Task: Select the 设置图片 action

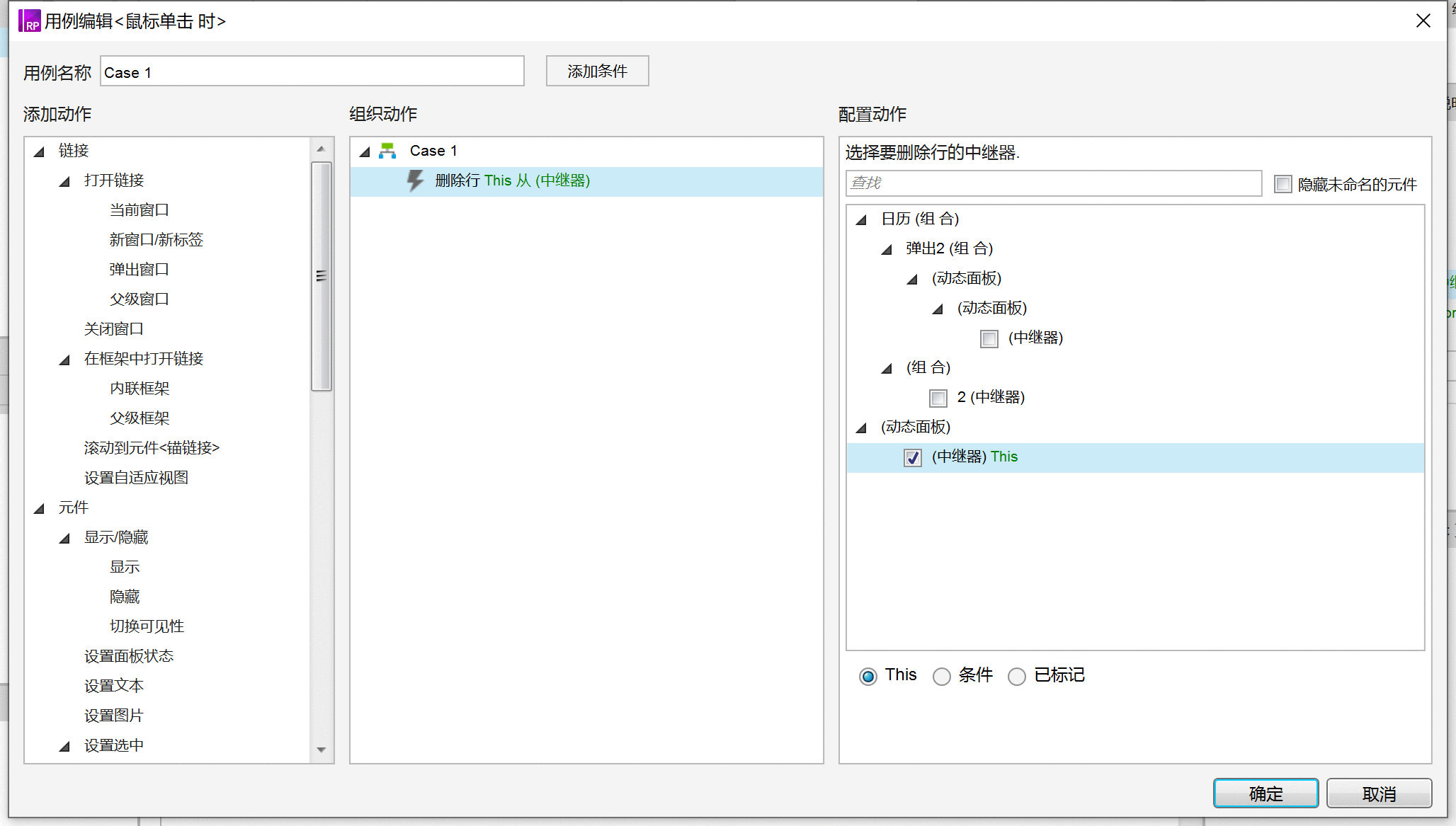Action: (114, 716)
